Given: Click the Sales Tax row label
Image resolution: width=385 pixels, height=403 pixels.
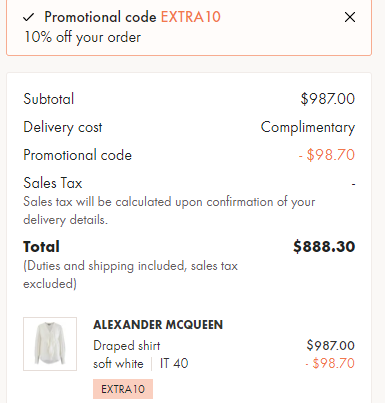Looking at the screenshot, I should (53, 183).
